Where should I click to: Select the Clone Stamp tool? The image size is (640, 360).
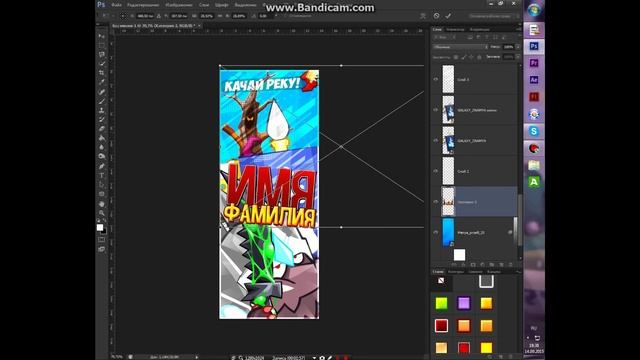coord(102,110)
